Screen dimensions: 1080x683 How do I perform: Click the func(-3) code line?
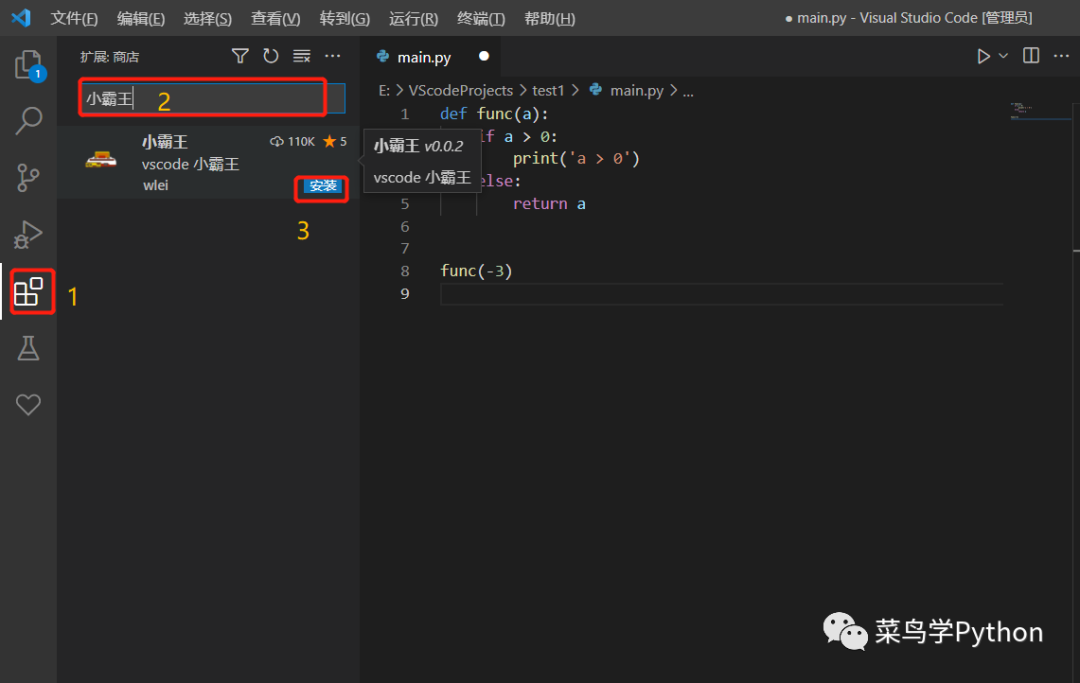point(476,271)
